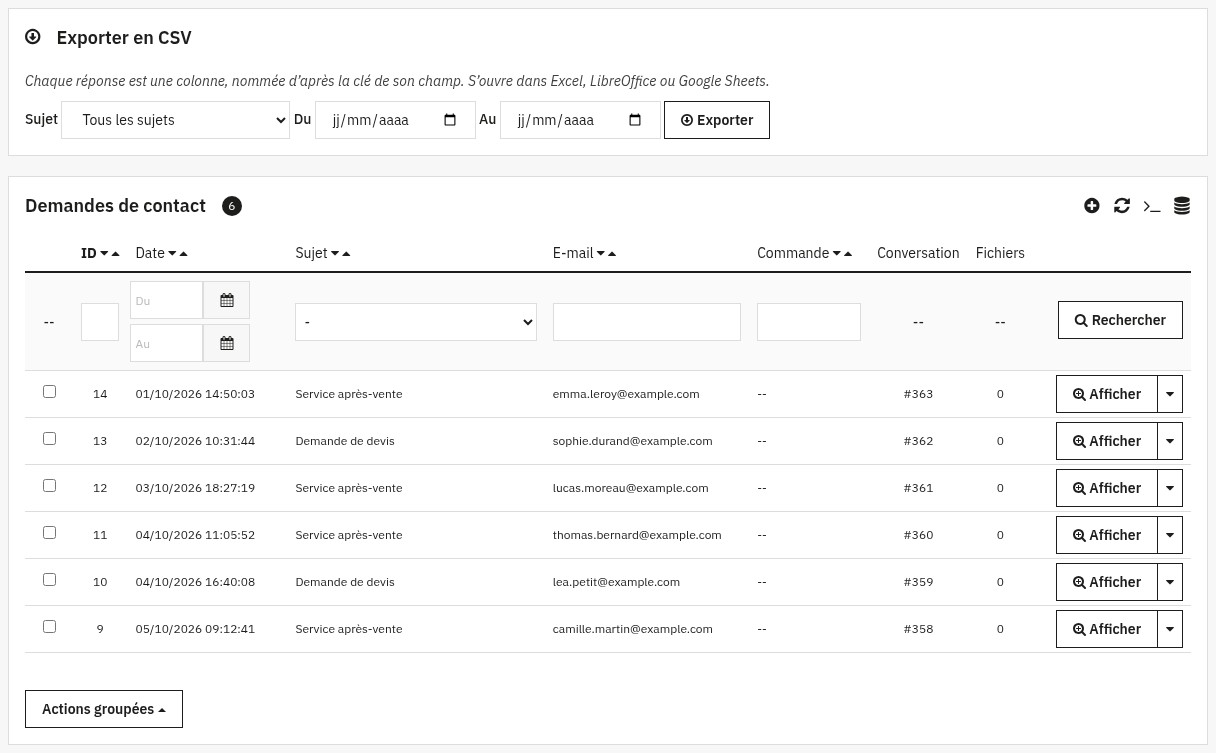View request ID 9 with Afficher
The image size is (1216, 753).
[1107, 629]
